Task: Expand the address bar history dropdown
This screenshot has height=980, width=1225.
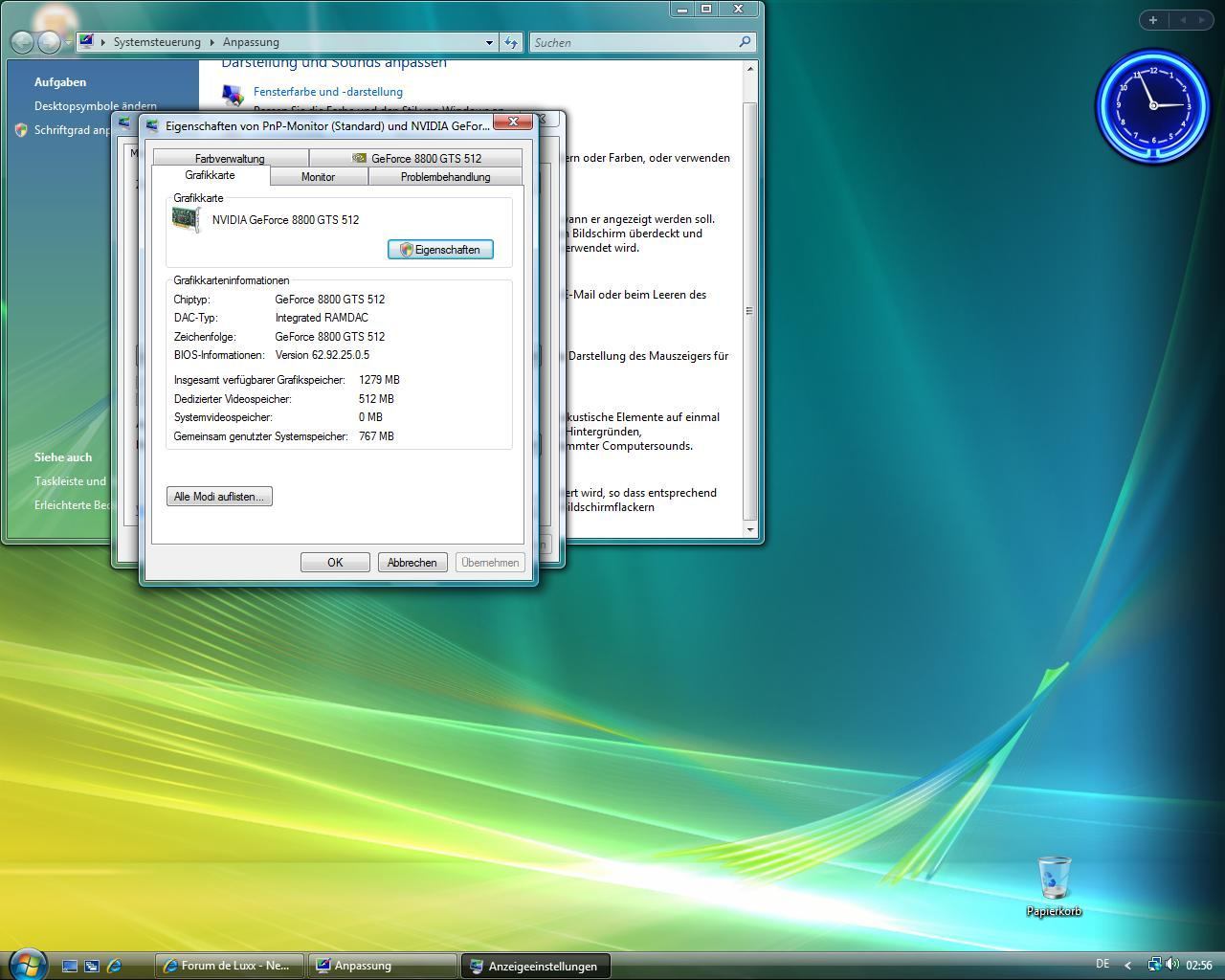Action: [489, 42]
